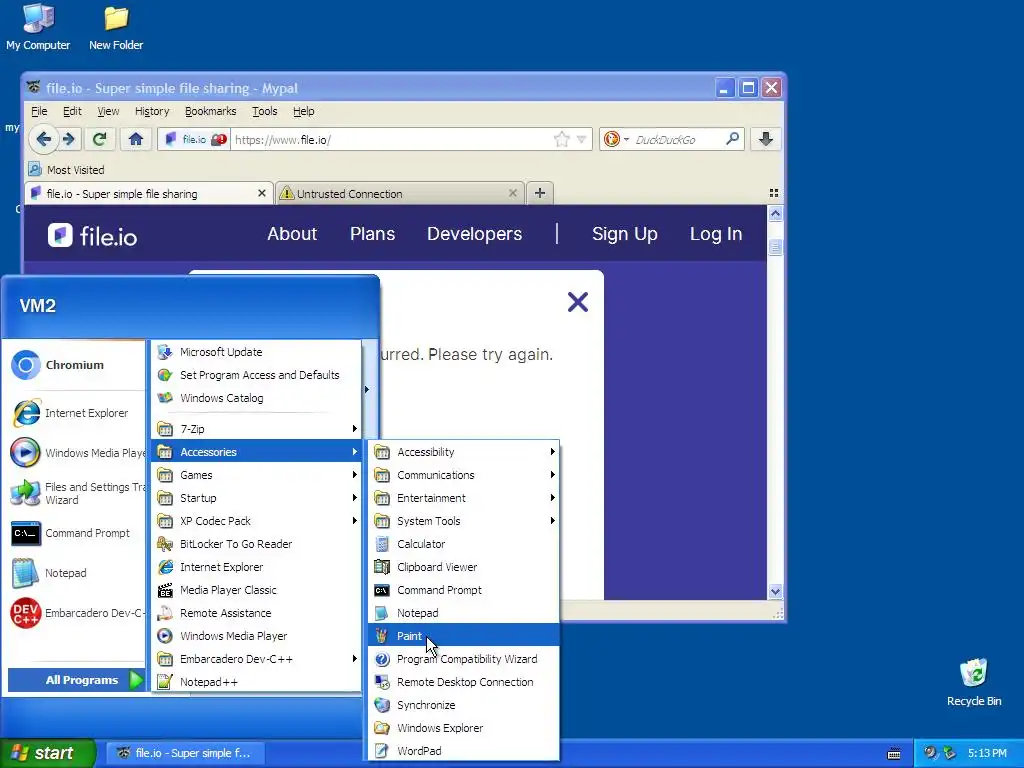
Task: Expand the Games submenu
Action: coord(256,475)
